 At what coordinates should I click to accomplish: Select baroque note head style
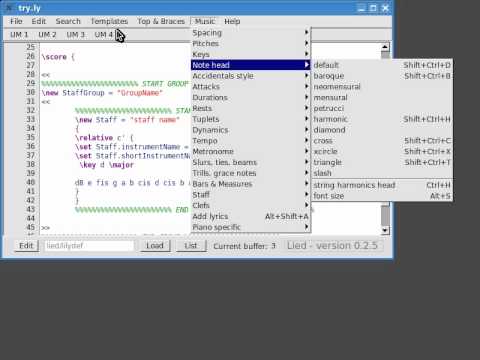[382, 76]
